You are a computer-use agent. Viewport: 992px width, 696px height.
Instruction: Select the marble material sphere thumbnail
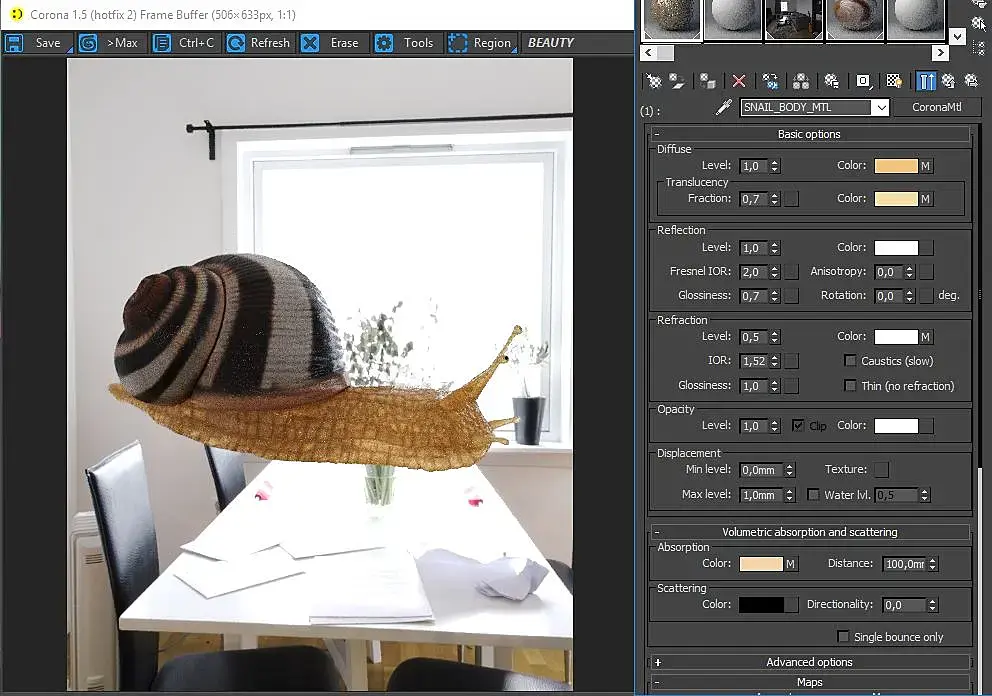[x=855, y=19]
